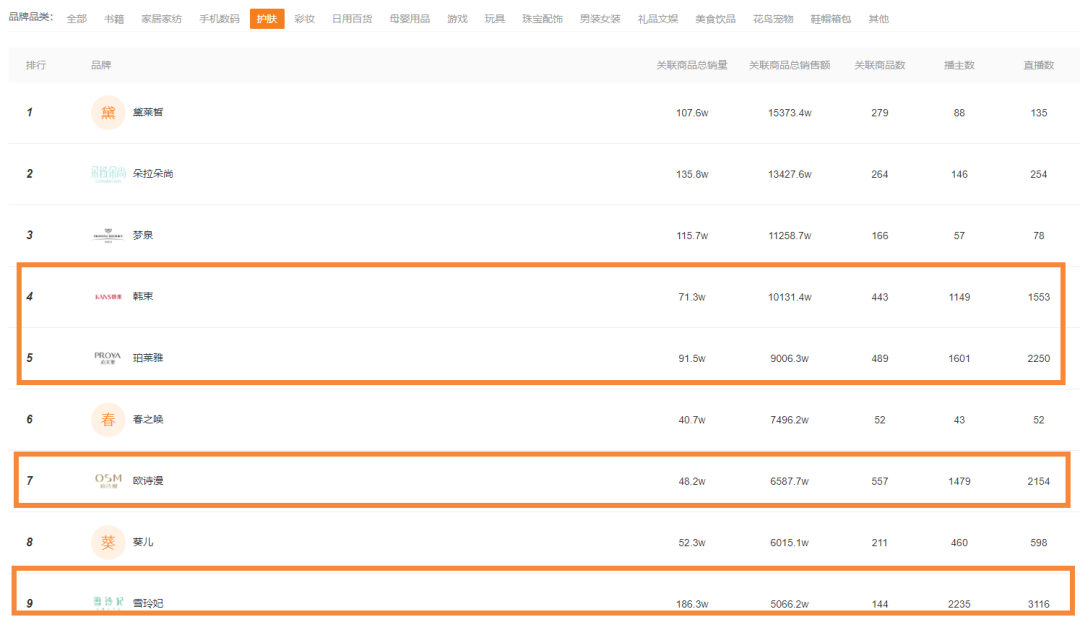Switch to the 书籍 category

pyautogui.click(x=114, y=19)
